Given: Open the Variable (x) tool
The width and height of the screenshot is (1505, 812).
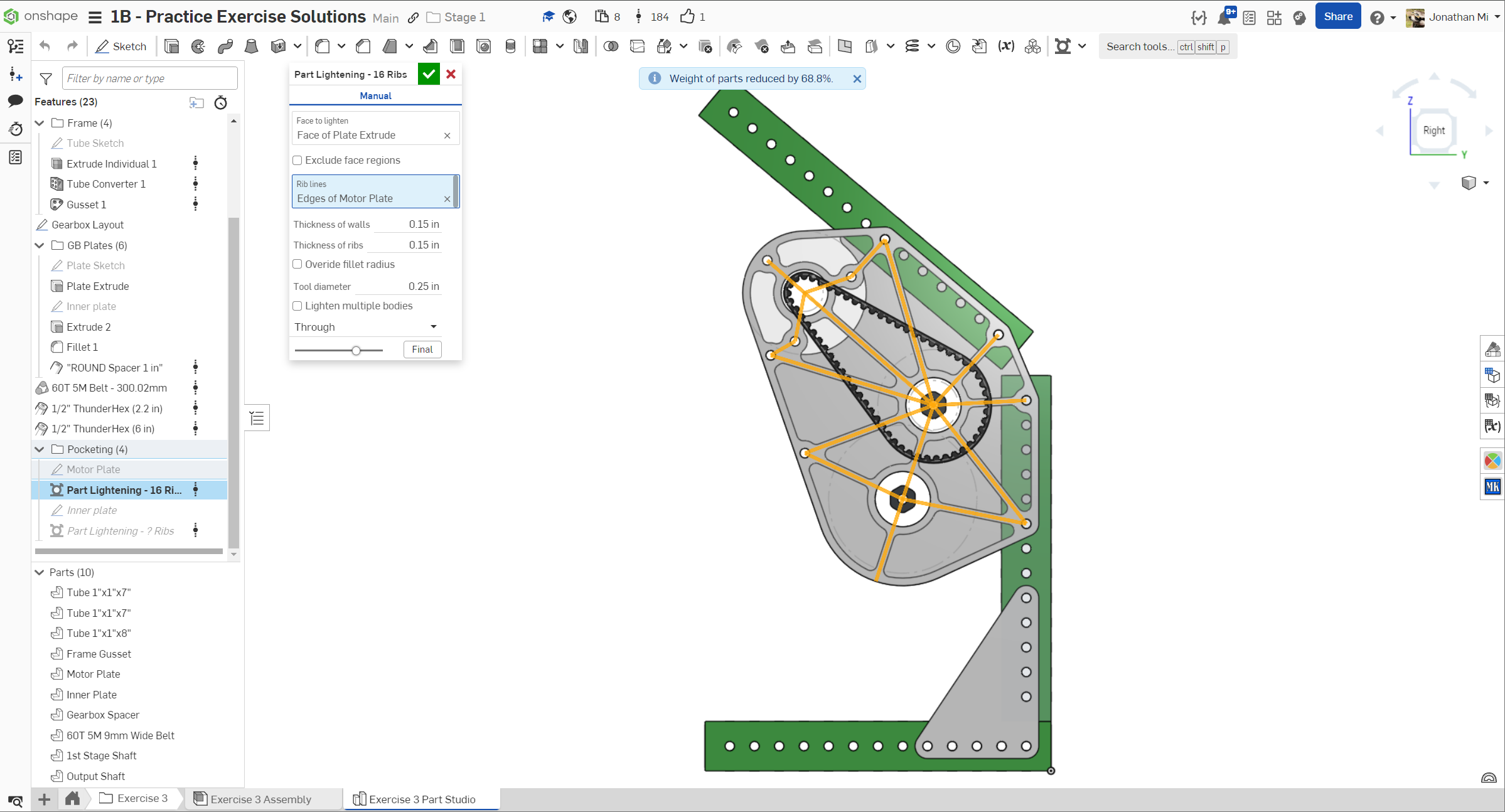Looking at the screenshot, I should click(x=1006, y=46).
